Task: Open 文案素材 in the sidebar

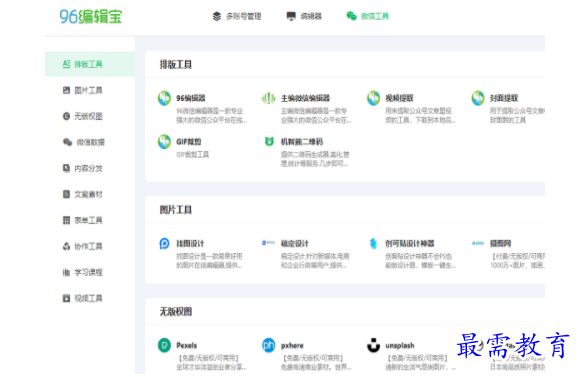Action: [90, 194]
